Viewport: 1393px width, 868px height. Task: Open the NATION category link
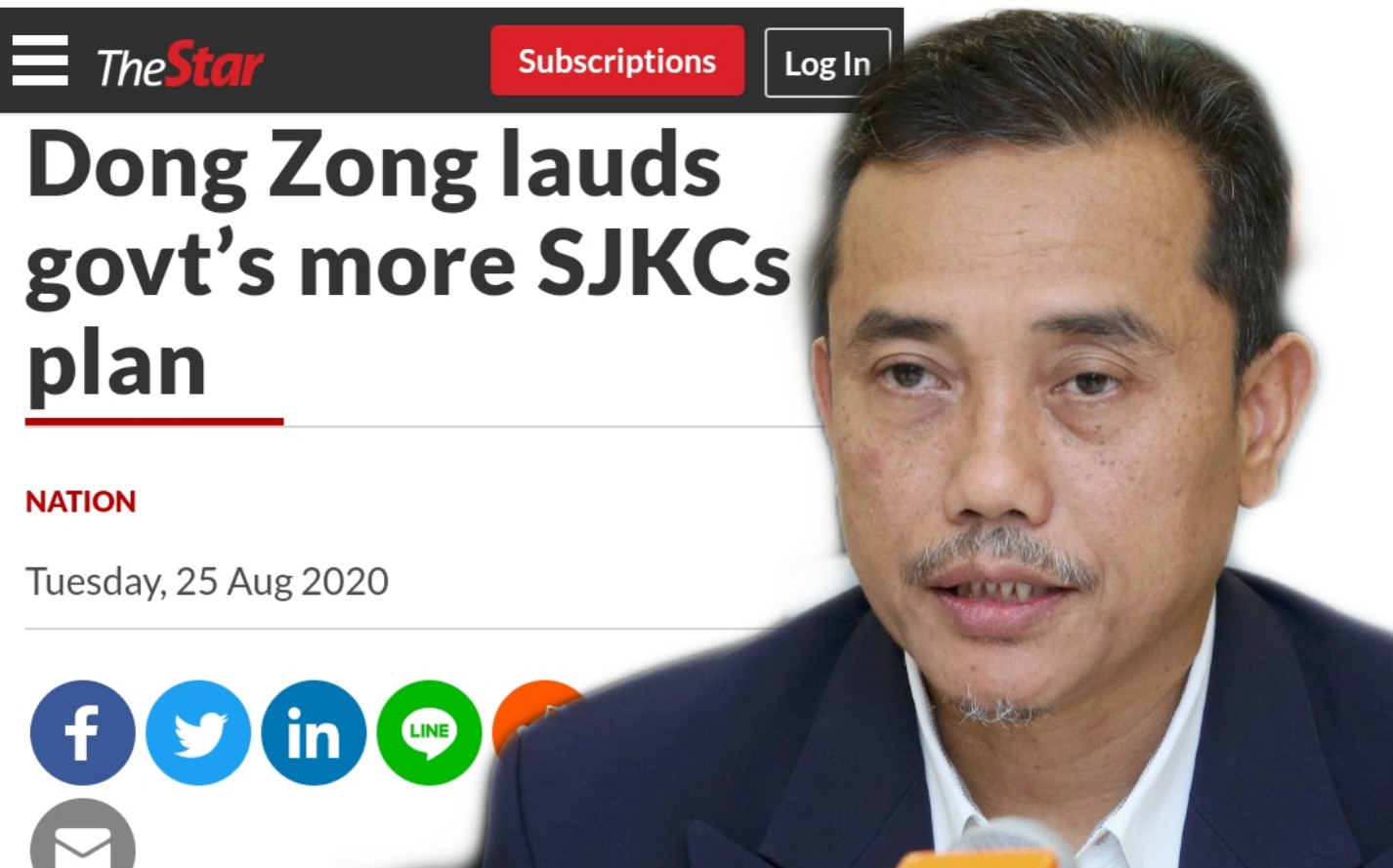[81, 502]
